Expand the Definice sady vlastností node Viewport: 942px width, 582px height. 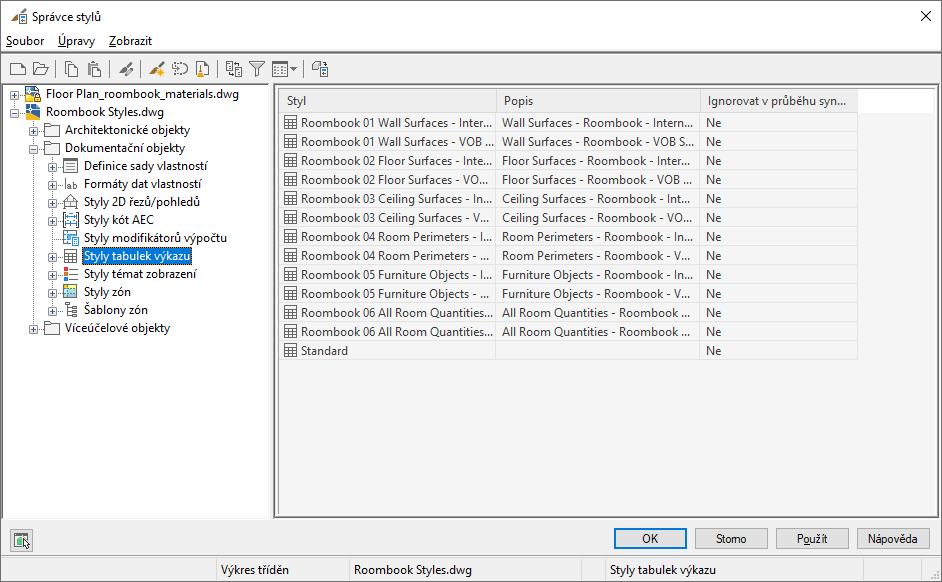pos(52,167)
